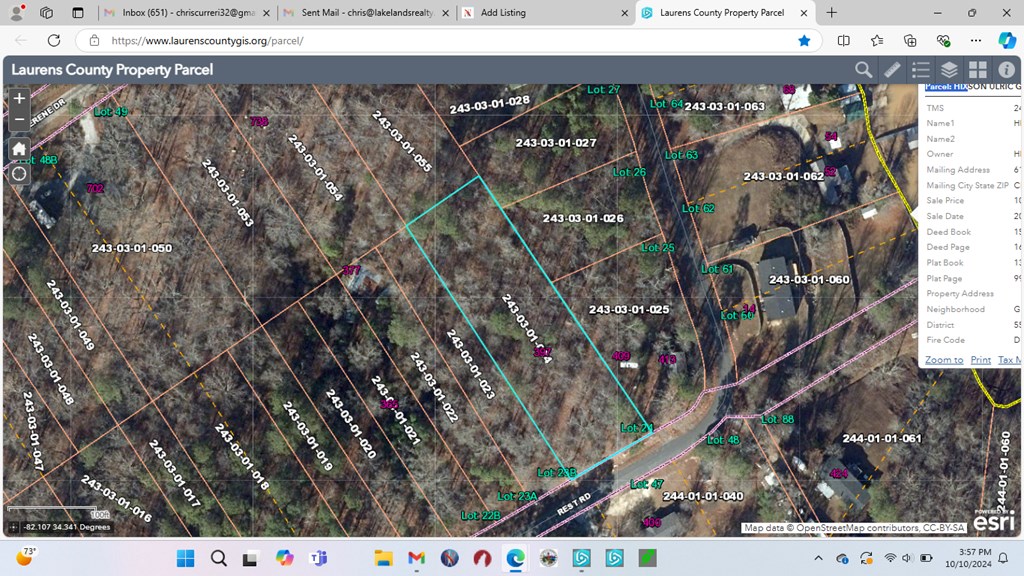Toggle coordinate display button near -82.107
1024x576 pixels.
(x=14, y=527)
